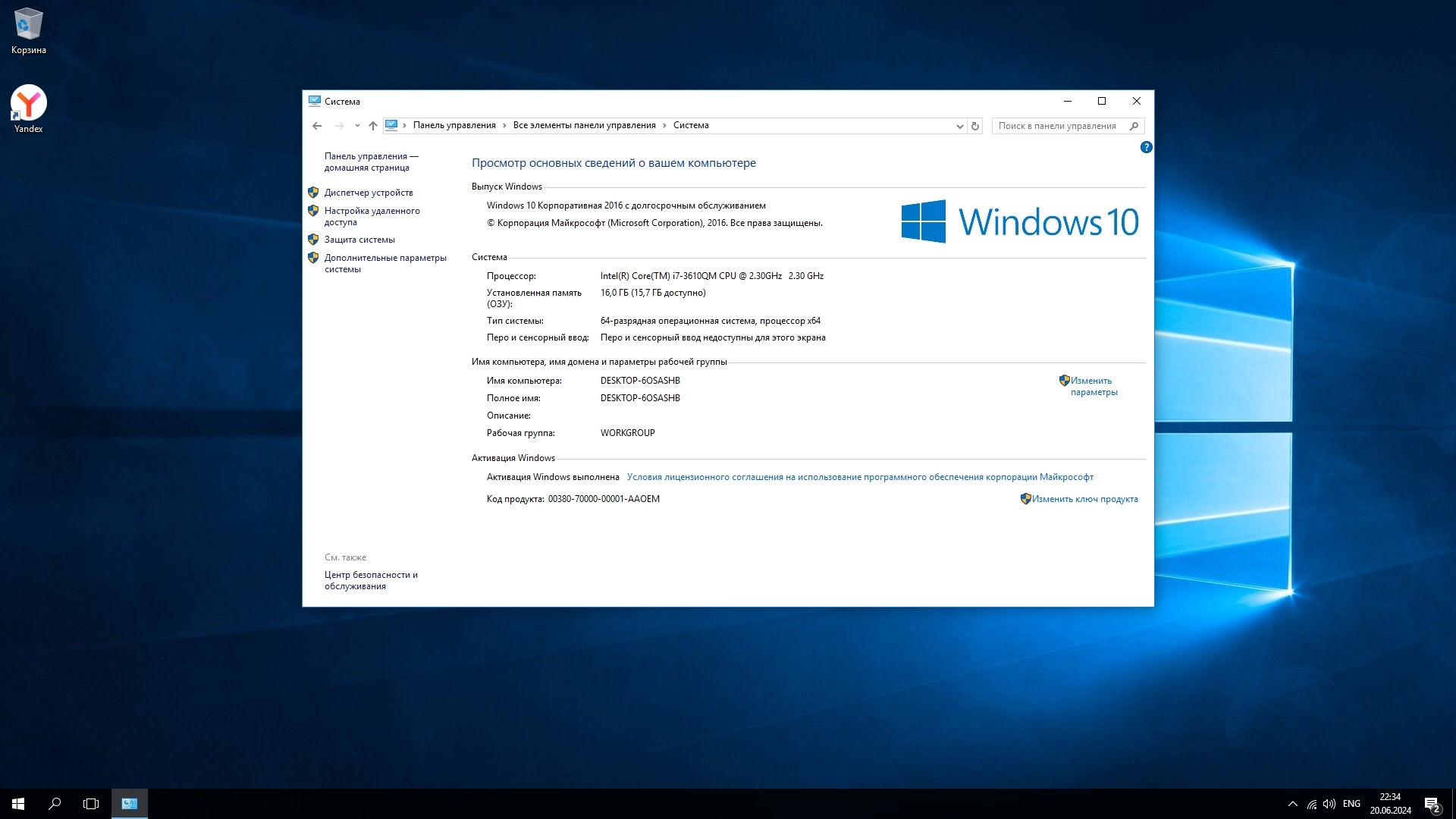
Task: Click the up arrow navigation button
Action: [372, 126]
